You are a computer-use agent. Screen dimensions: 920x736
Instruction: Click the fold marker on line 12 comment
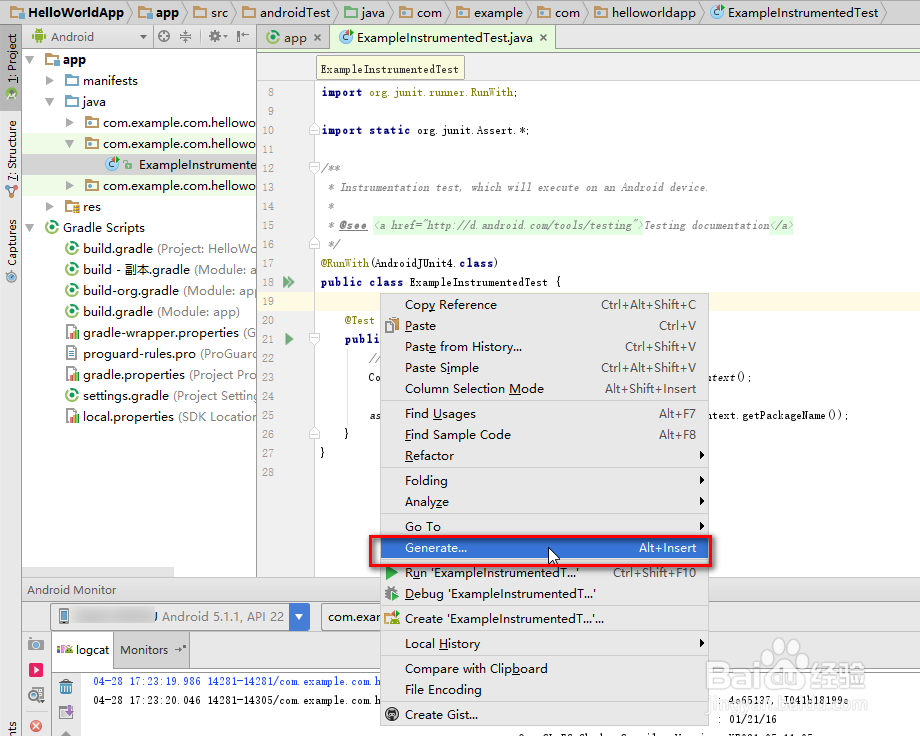tap(314, 168)
